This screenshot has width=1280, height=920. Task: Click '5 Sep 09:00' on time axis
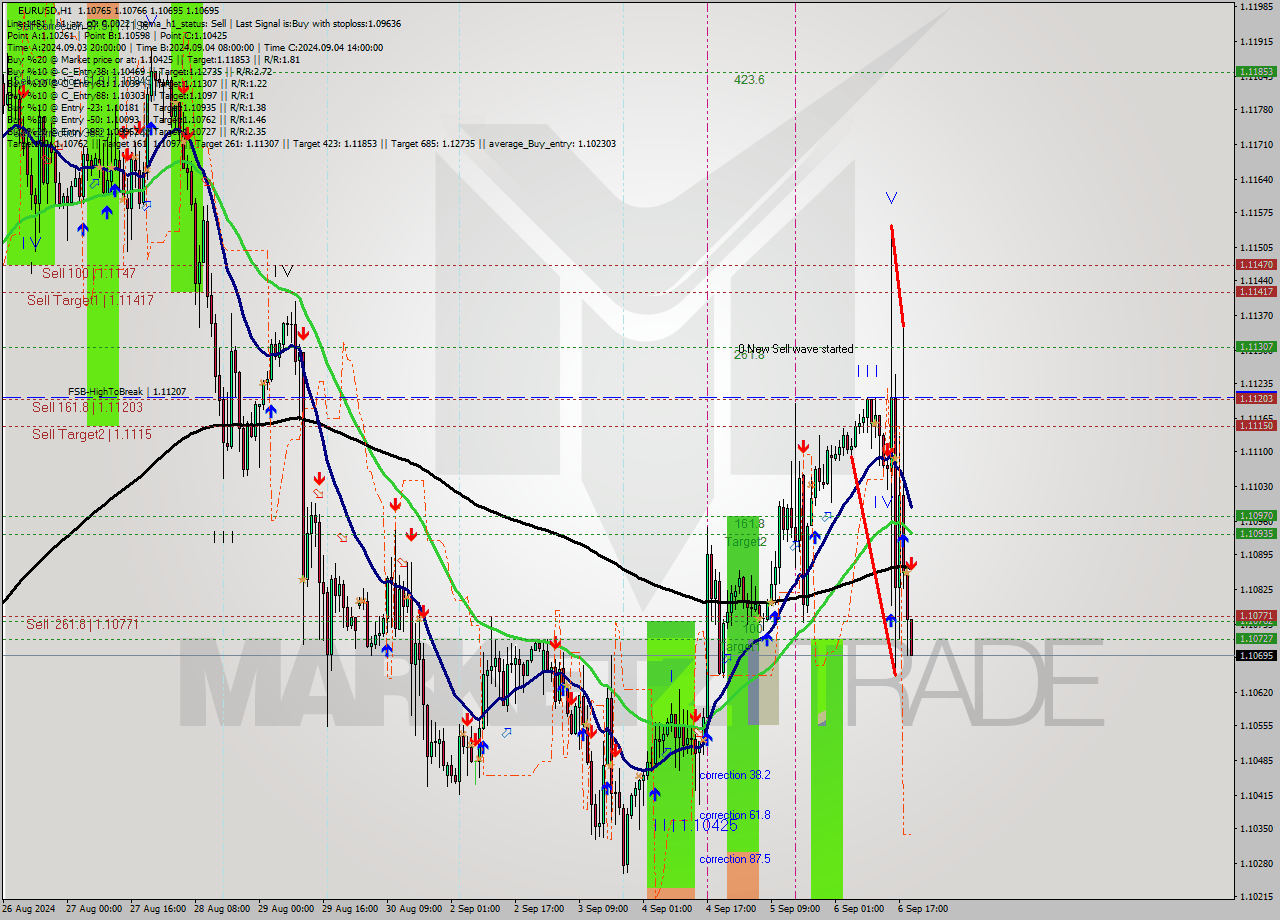click(x=795, y=909)
